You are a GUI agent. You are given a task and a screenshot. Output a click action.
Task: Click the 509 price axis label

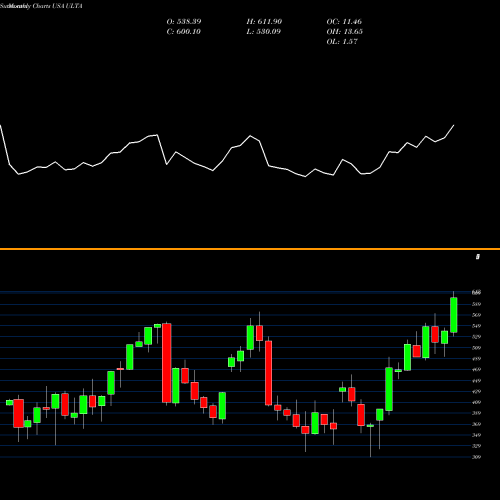pos(477,348)
